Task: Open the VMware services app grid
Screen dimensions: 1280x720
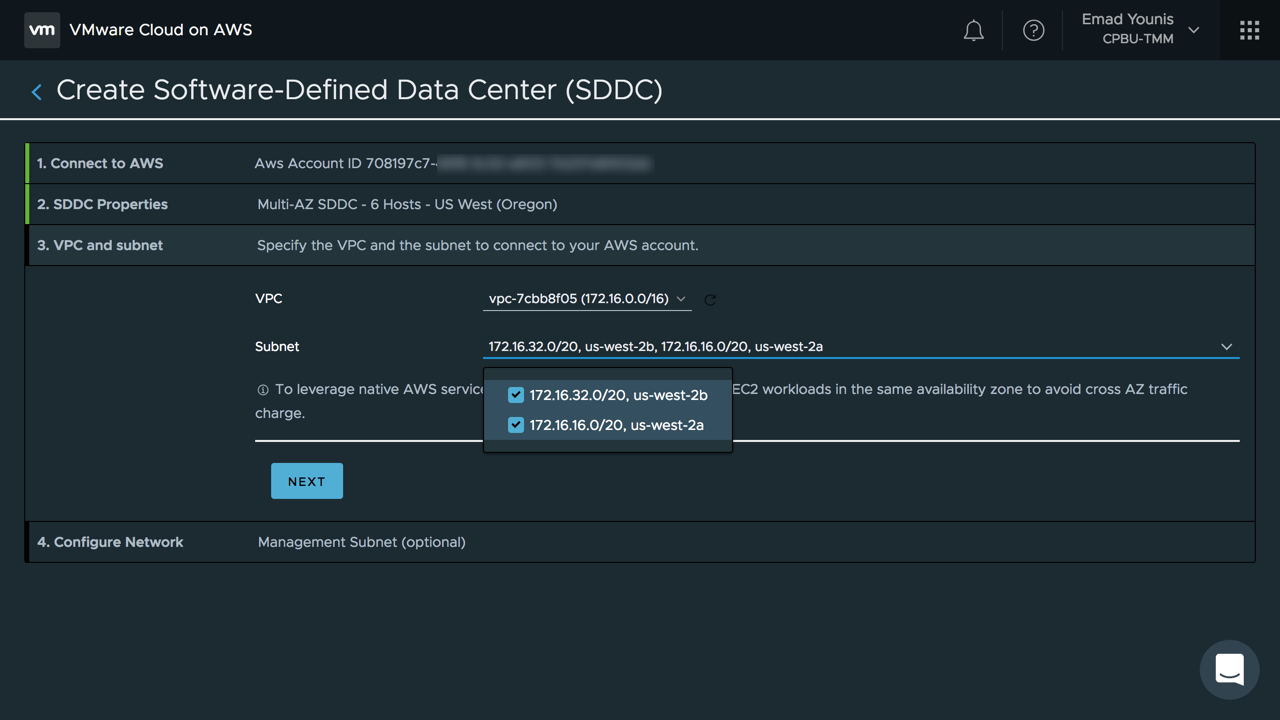Action: point(1248,30)
